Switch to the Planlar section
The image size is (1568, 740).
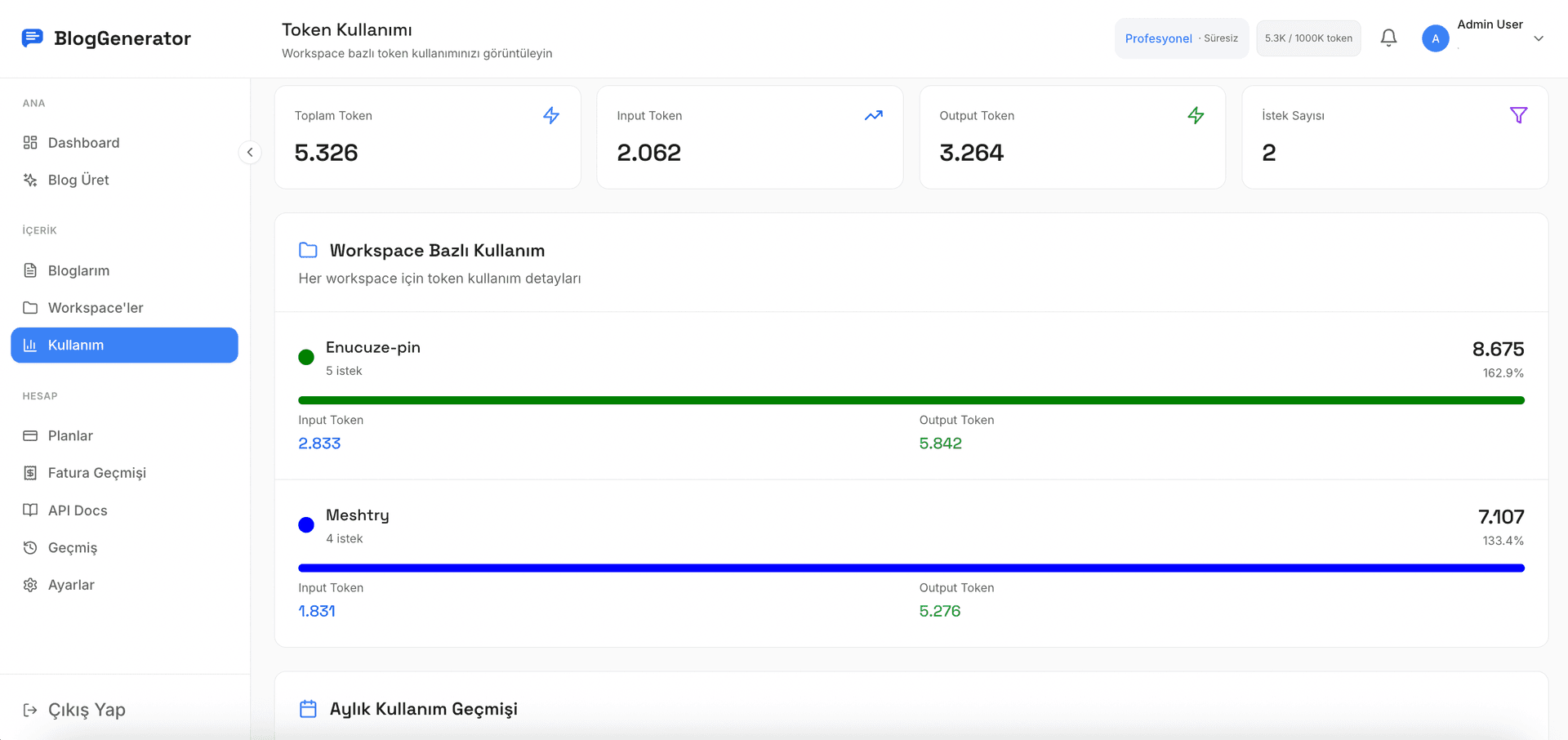[69, 435]
